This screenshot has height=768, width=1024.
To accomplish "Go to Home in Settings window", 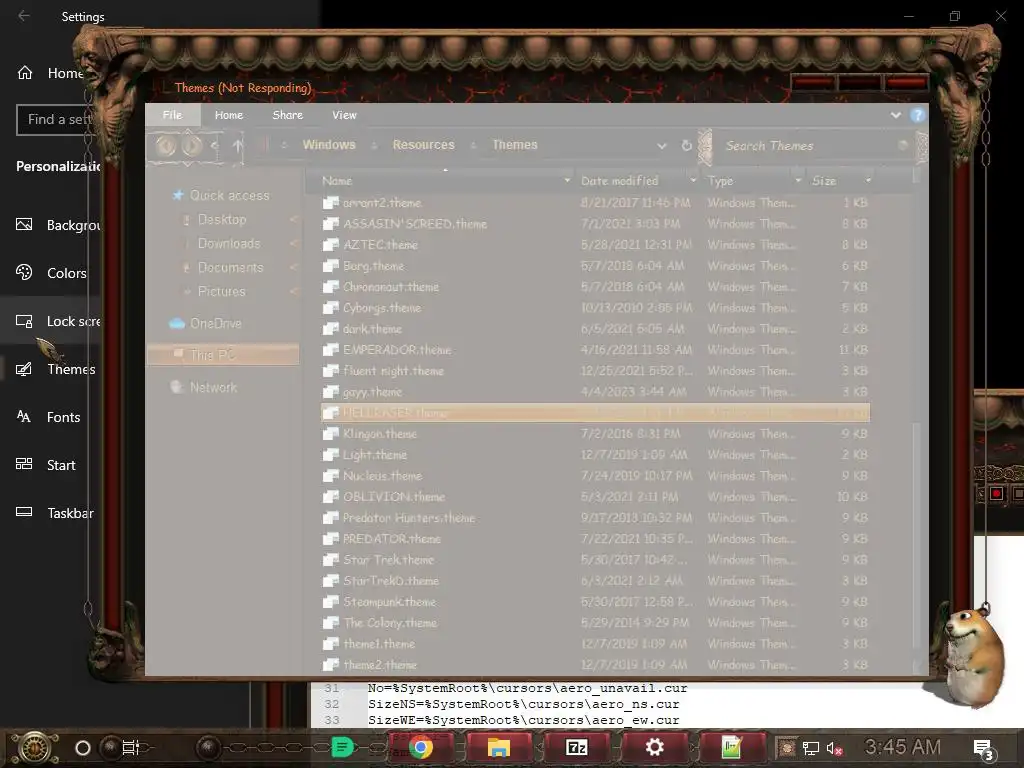I will [50, 73].
